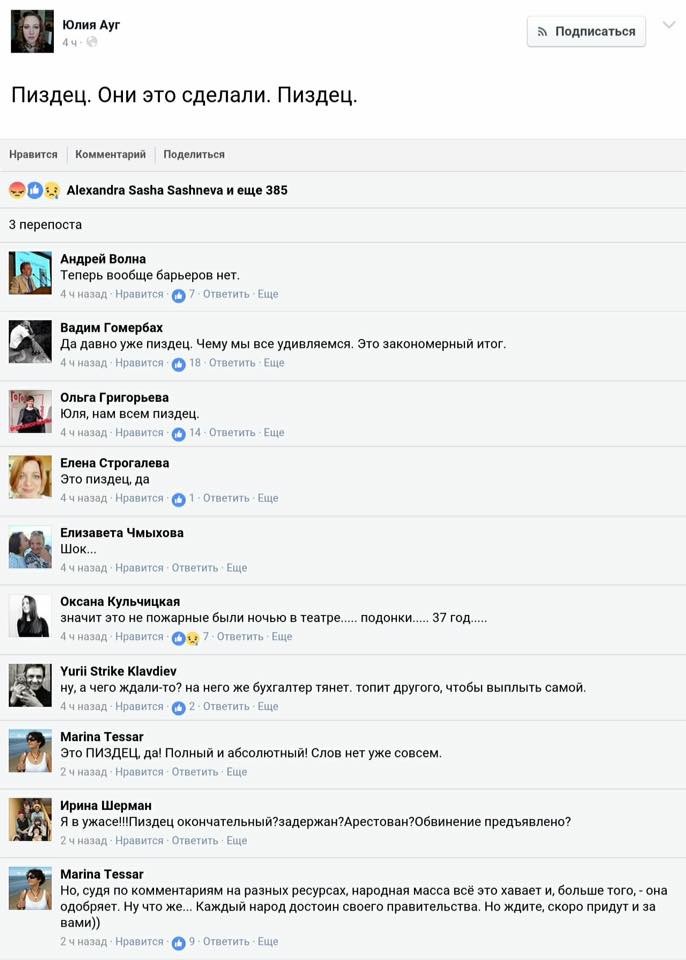Click like count icon on Андрей Волна's comment
Image resolution: width=686 pixels, height=960 pixels.
(x=178, y=296)
